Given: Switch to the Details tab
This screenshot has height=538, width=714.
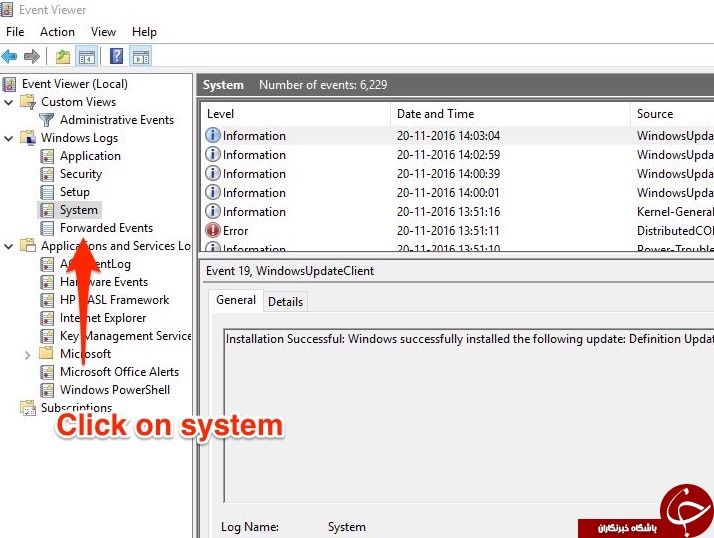Looking at the screenshot, I should pyautogui.click(x=286, y=302).
